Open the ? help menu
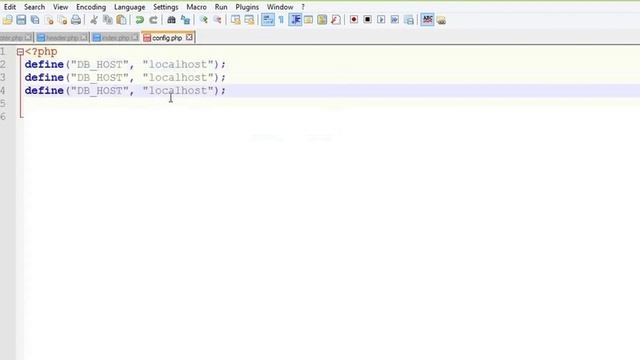Viewport: 640px width, 360px height. pos(303,7)
